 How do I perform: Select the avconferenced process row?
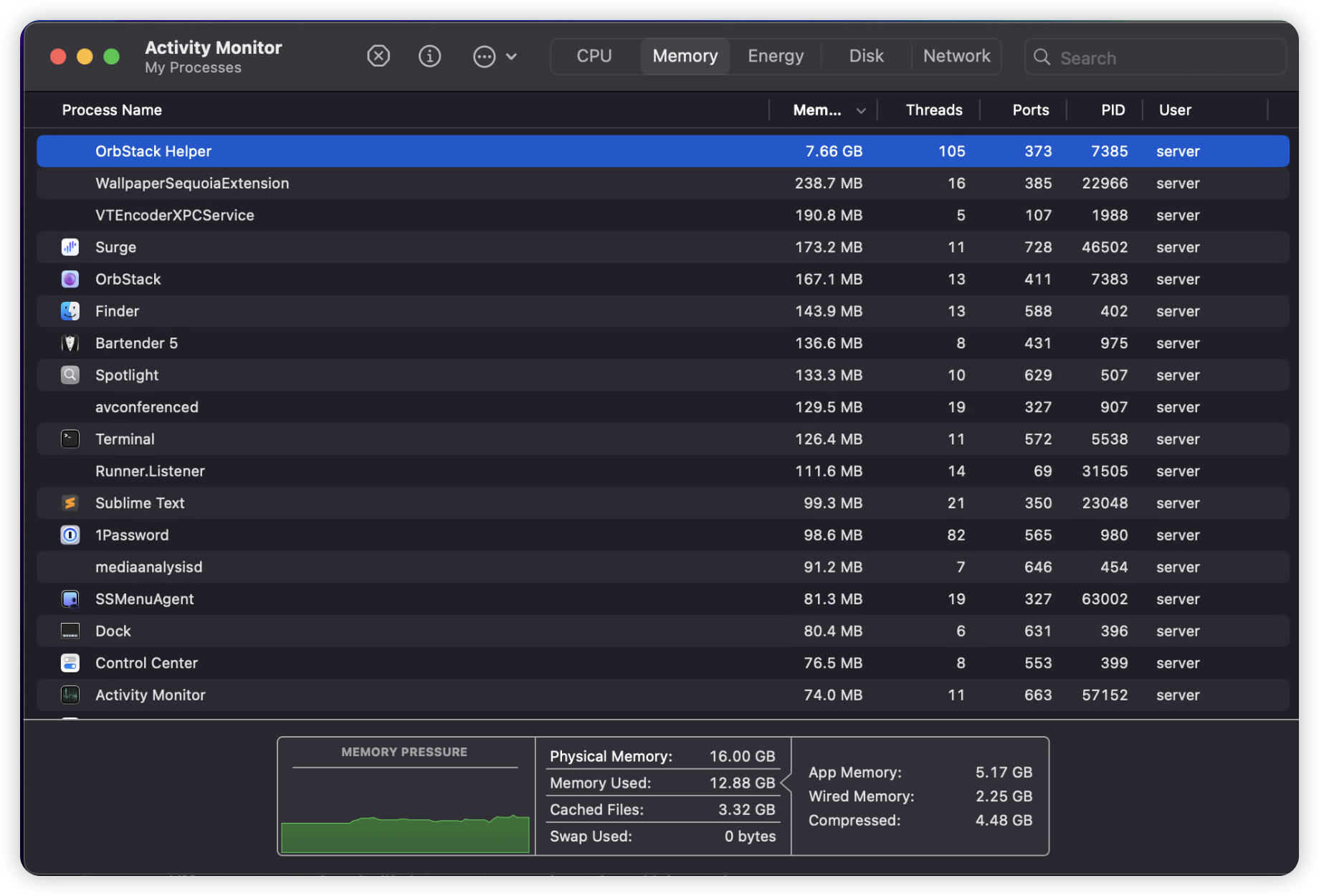663,407
